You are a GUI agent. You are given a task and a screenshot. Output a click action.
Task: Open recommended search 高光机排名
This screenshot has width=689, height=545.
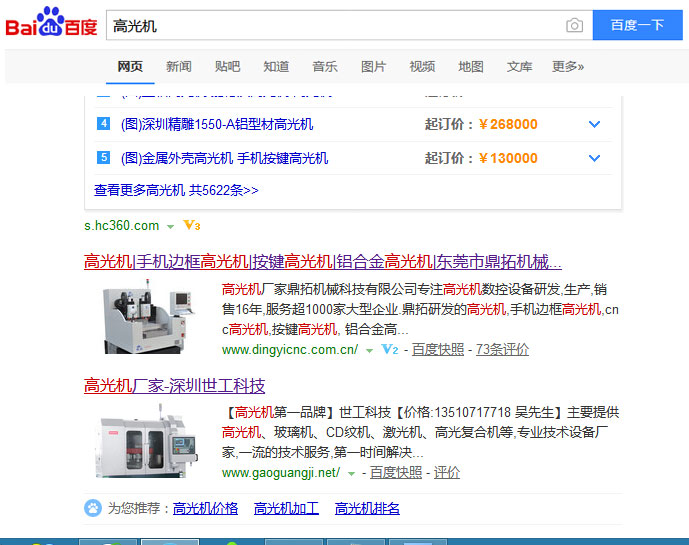pyautogui.click(x=367, y=509)
